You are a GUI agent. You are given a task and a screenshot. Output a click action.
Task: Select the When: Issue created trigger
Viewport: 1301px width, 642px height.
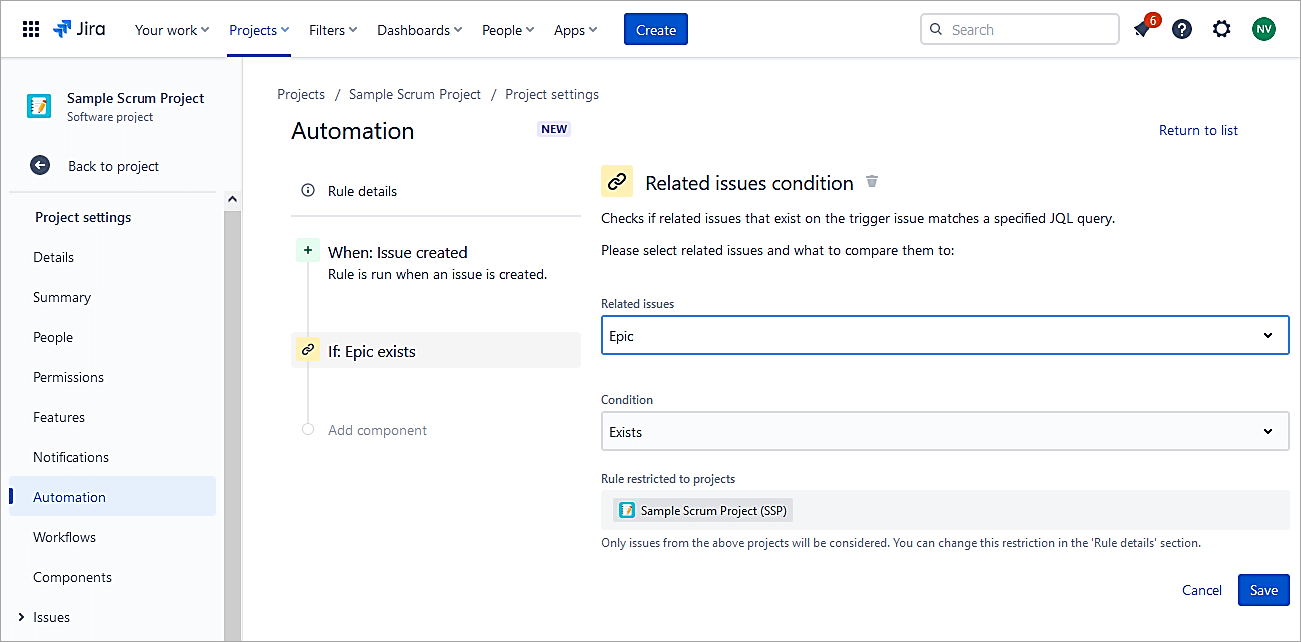coord(397,253)
